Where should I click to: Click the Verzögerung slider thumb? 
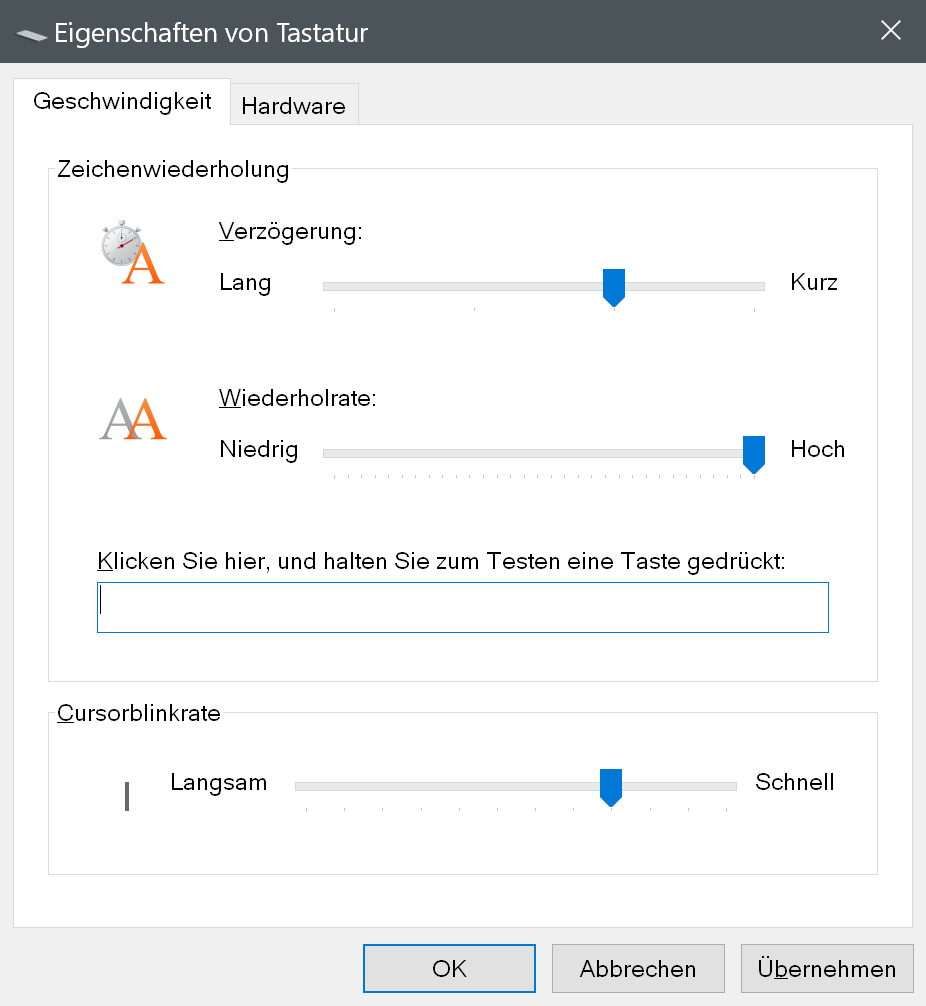(614, 286)
